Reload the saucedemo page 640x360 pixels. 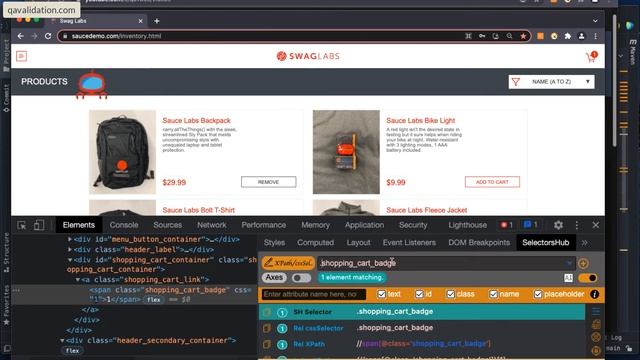click(x=48, y=36)
